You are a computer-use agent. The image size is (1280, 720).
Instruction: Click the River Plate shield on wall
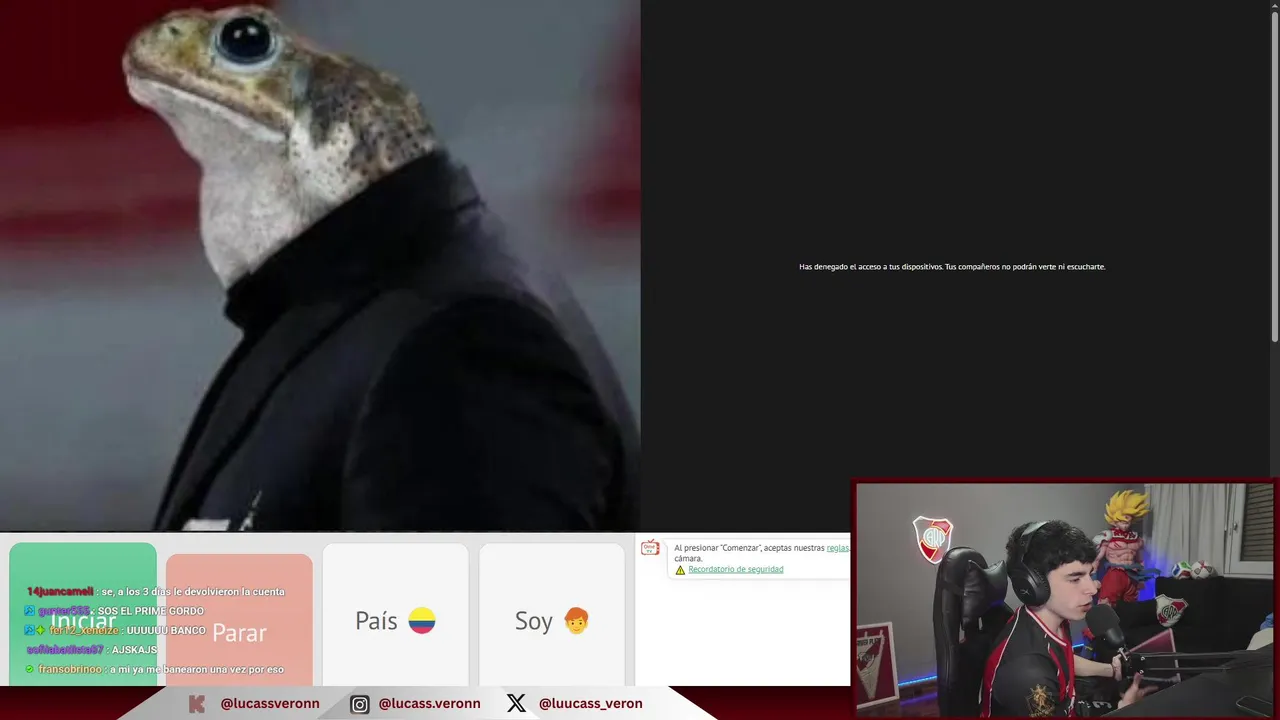pos(933,539)
